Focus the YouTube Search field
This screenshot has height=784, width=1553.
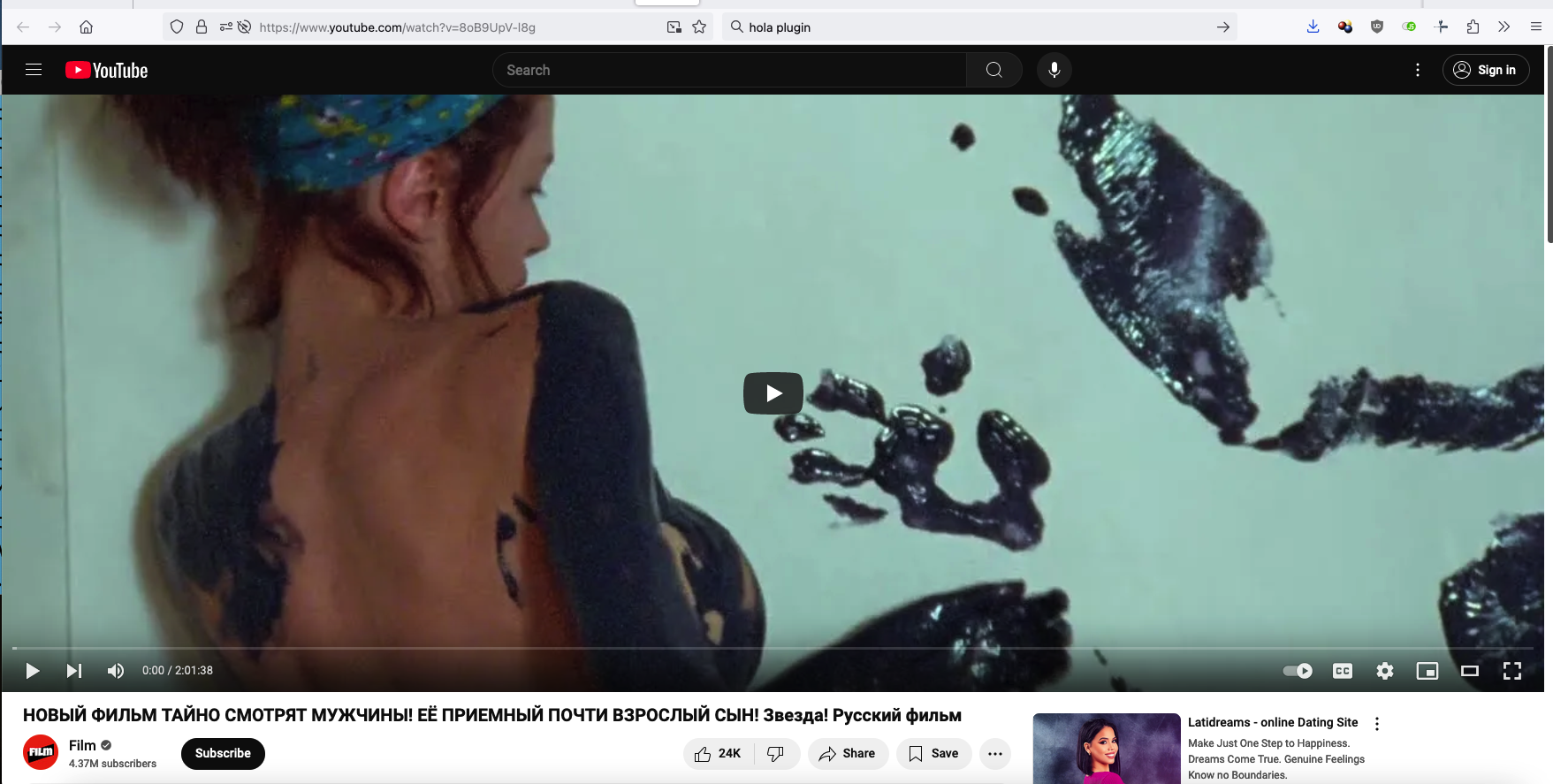(729, 70)
